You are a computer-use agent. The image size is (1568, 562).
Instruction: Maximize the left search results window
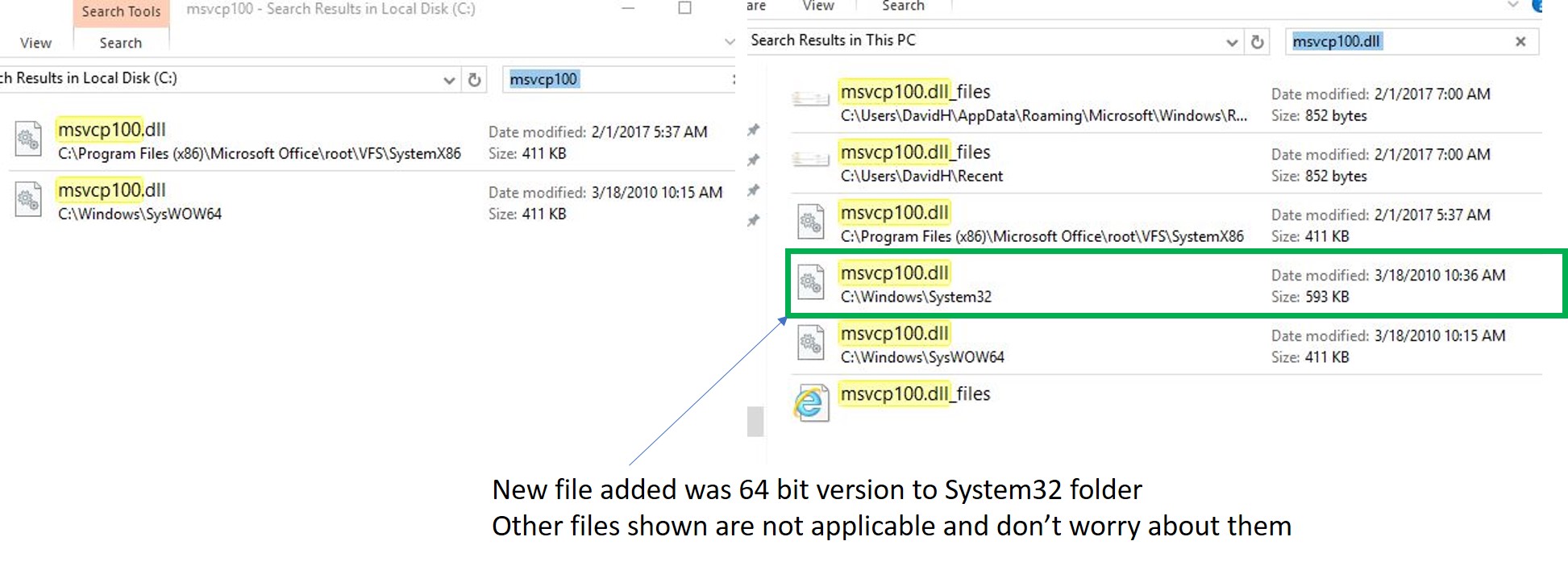click(684, 8)
